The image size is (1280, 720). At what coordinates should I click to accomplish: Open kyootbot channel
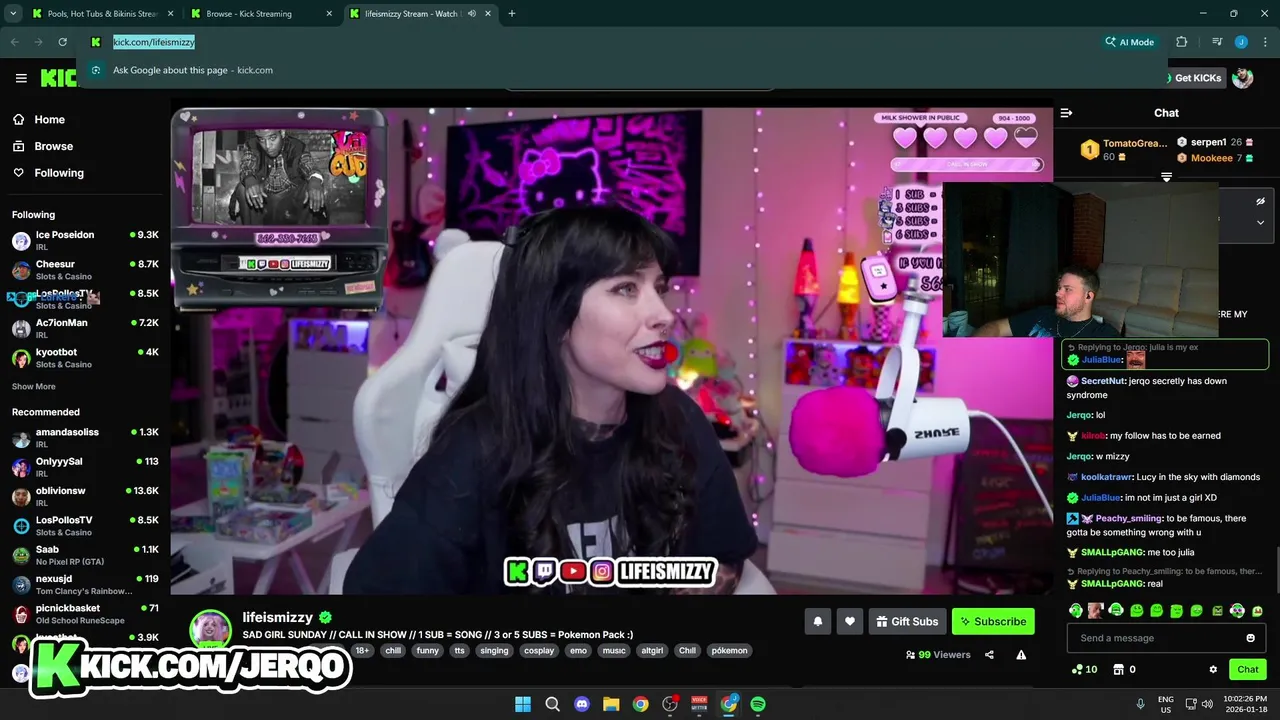click(85, 358)
